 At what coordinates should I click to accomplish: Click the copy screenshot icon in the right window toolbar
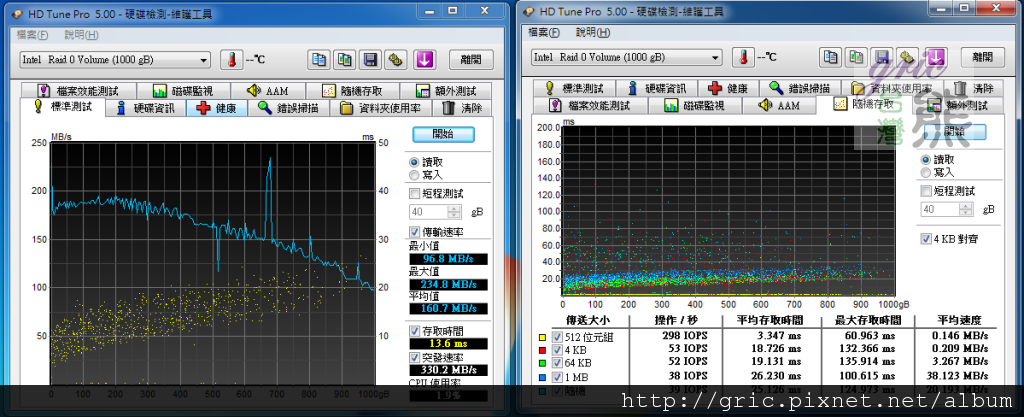click(856, 57)
